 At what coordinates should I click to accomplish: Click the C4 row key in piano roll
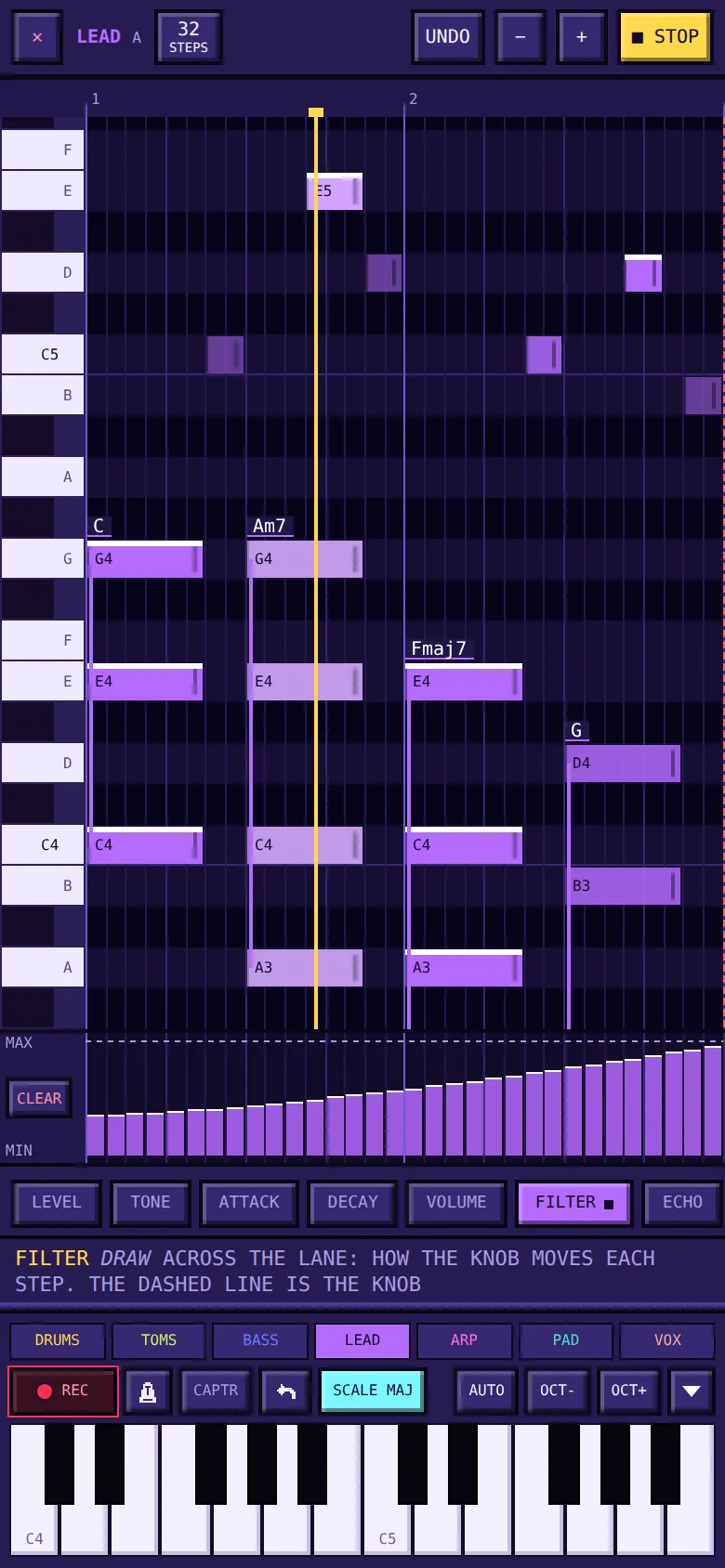point(43,844)
